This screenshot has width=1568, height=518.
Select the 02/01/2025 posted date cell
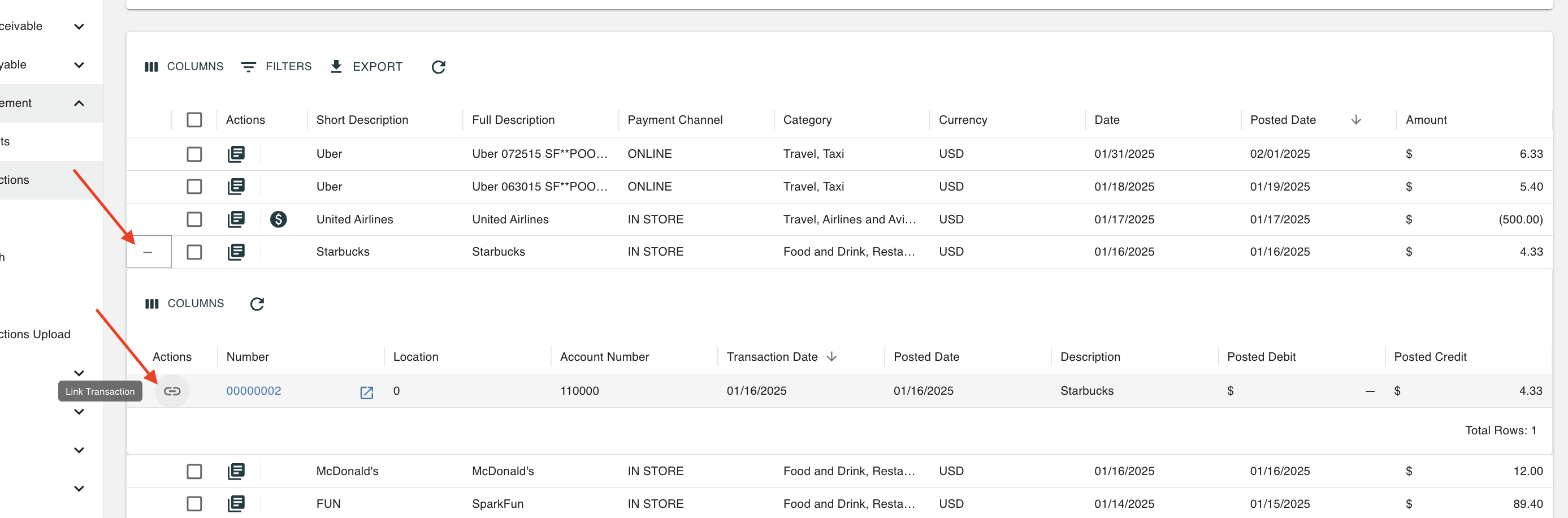point(1280,154)
